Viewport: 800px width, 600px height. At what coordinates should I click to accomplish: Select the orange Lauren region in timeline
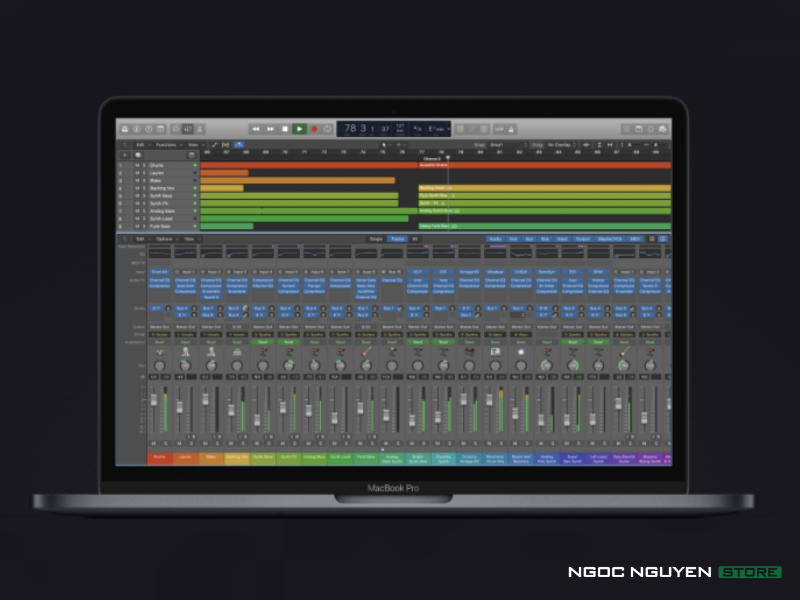(224, 173)
